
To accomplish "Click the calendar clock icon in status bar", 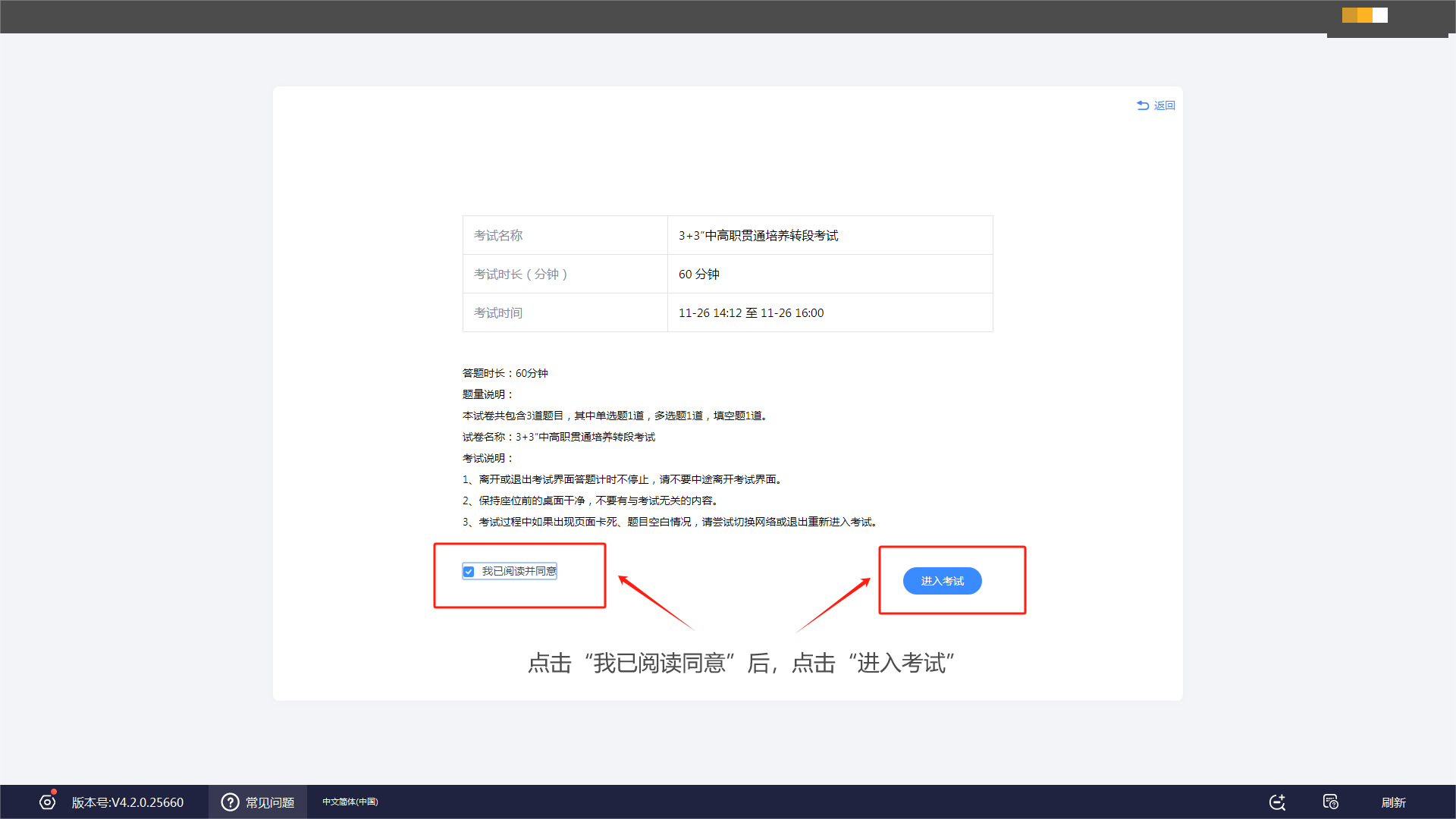I will coord(1330,802).
